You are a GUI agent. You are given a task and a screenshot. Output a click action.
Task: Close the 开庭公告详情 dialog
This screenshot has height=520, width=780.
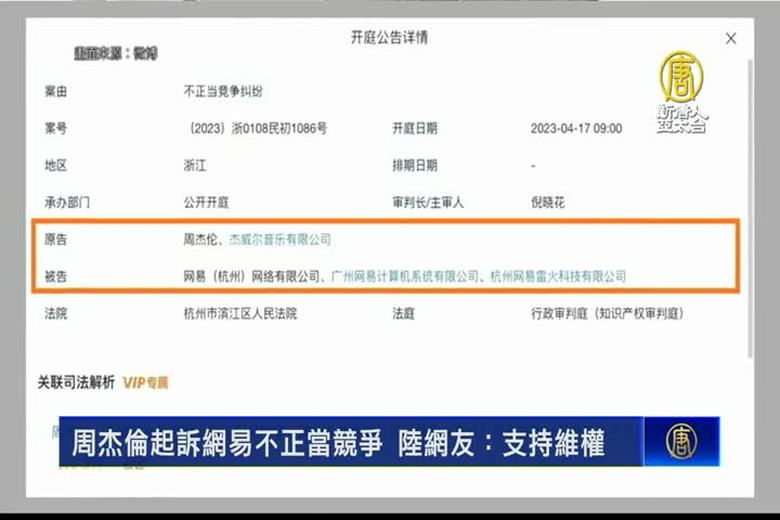point(730,39)
